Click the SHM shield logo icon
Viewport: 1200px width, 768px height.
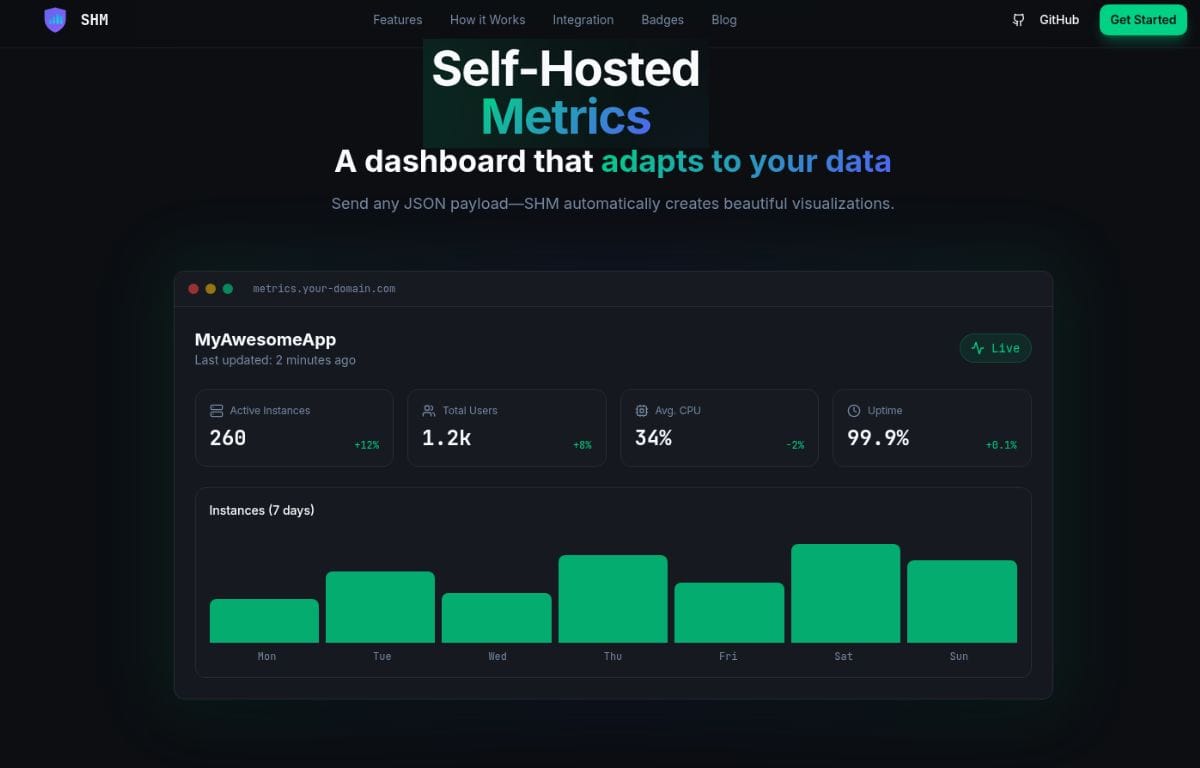tap(55, 19)
